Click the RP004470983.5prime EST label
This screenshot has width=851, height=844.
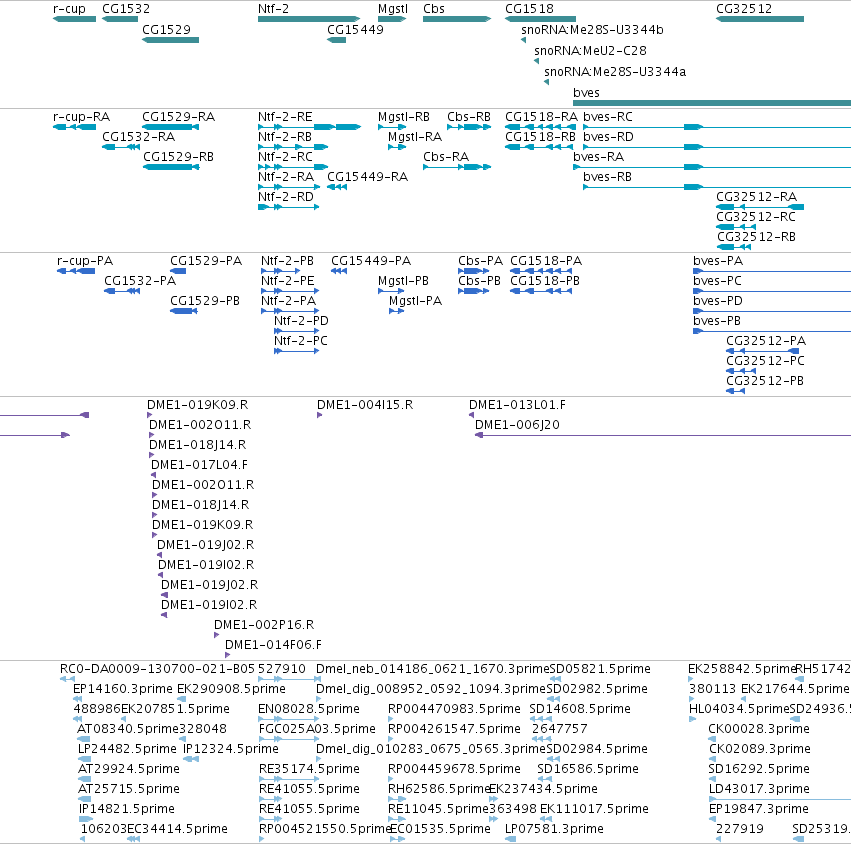tap(454, 709)
